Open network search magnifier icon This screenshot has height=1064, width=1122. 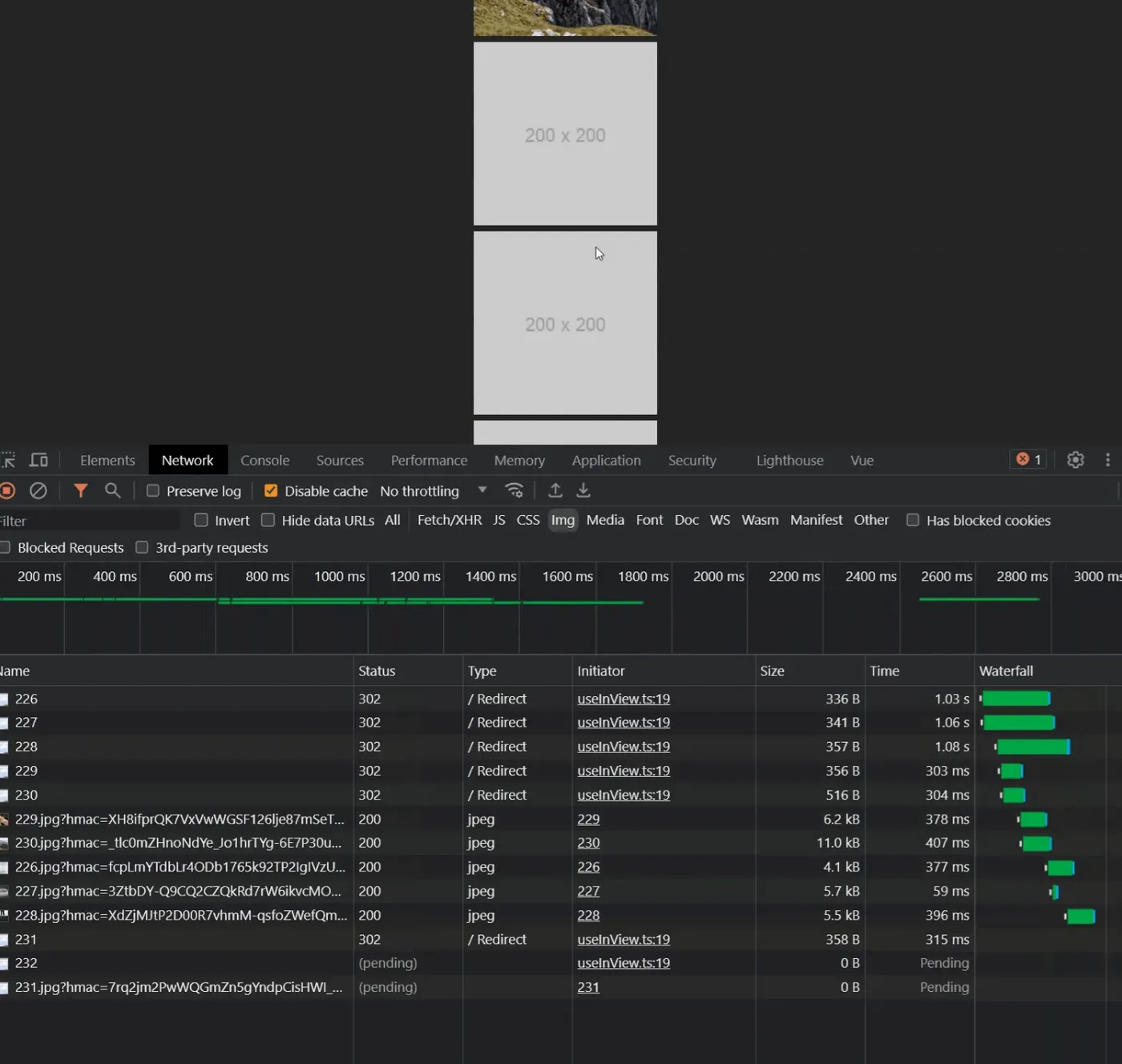(x=113, y=490)
